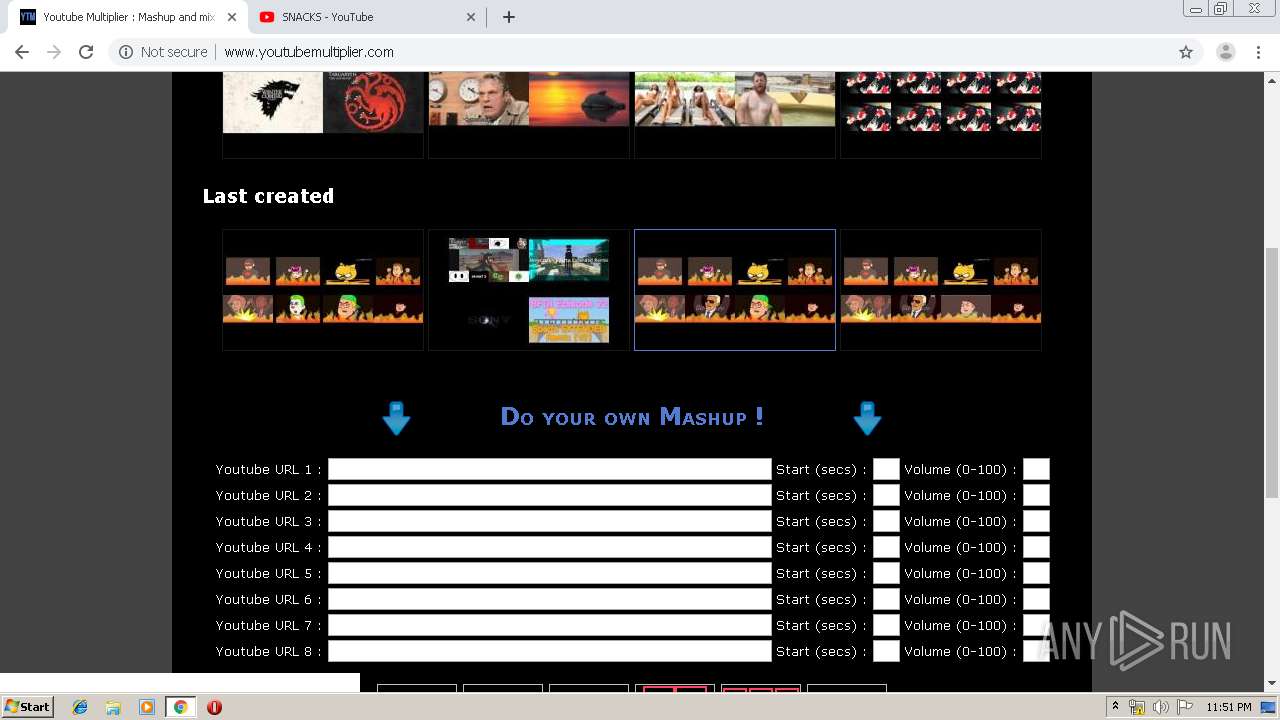Click the Youtube URL 3 input field
The width and height of the screenshot is (1280, 720).
tap(550, 521)
